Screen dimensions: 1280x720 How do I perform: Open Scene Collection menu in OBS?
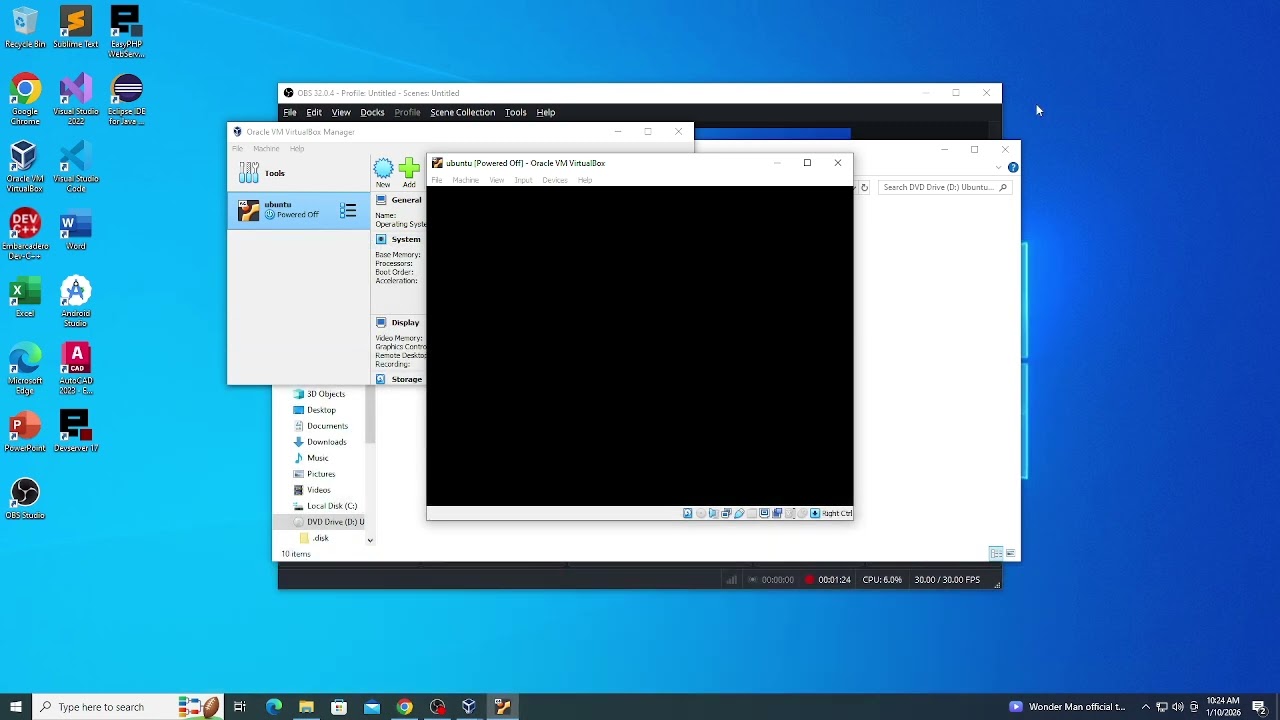tap(462, 112)
